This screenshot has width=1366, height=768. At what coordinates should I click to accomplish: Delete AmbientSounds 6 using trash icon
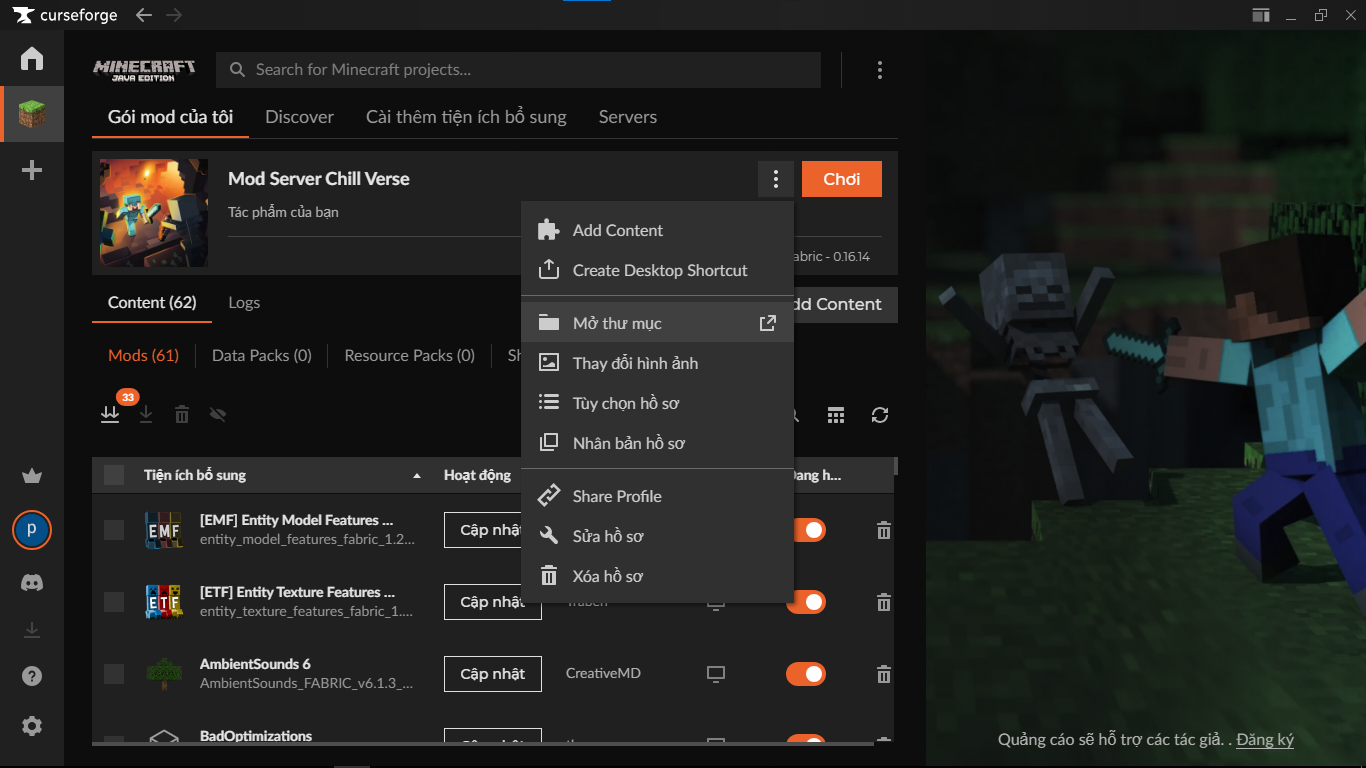(x=884, y=675)
